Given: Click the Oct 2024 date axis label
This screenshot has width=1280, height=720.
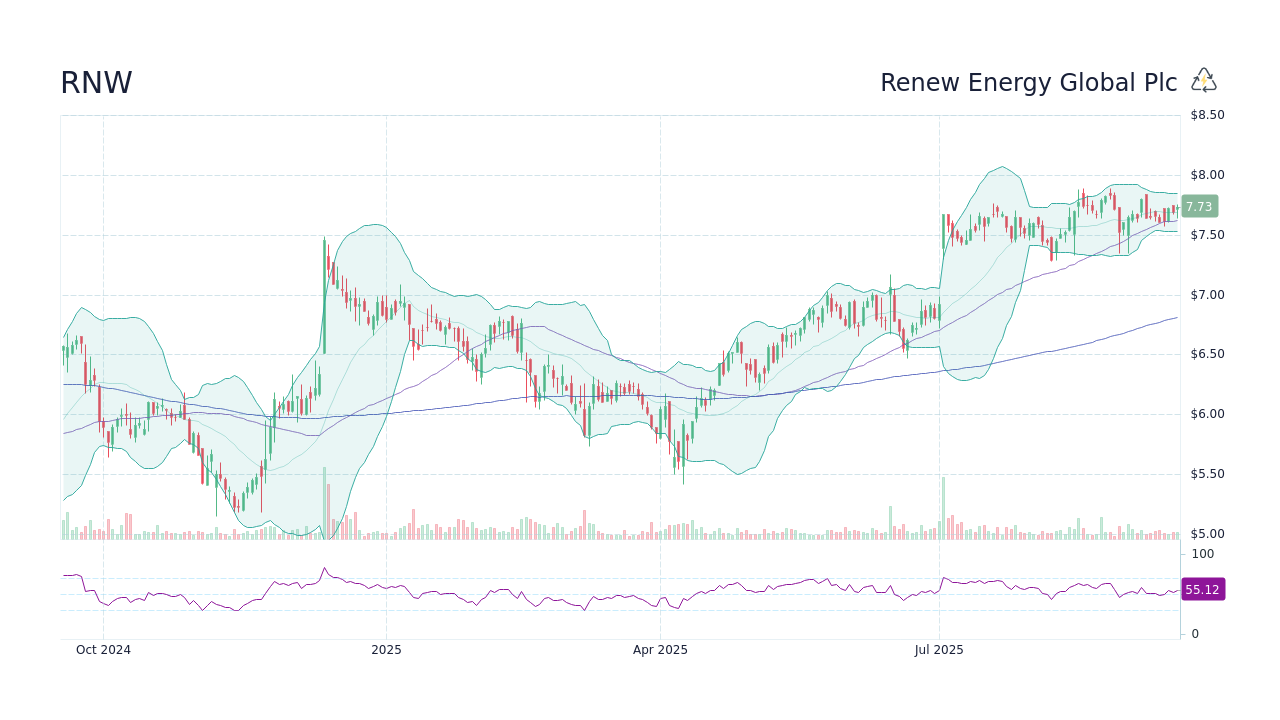Looking at the screenshot, I should [x=103, y=650].
